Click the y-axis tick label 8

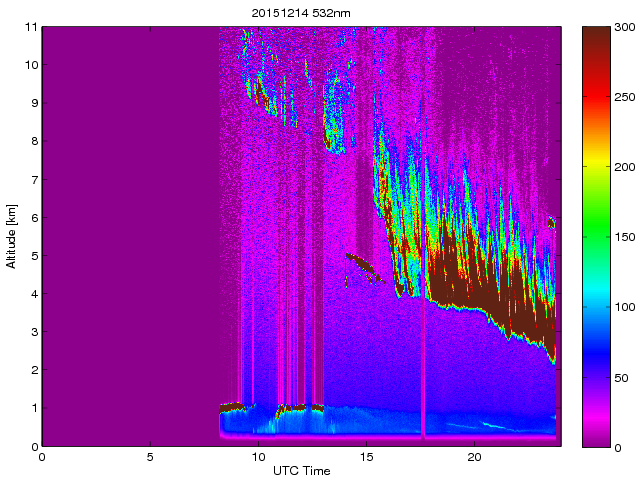(x=34, y=141)
